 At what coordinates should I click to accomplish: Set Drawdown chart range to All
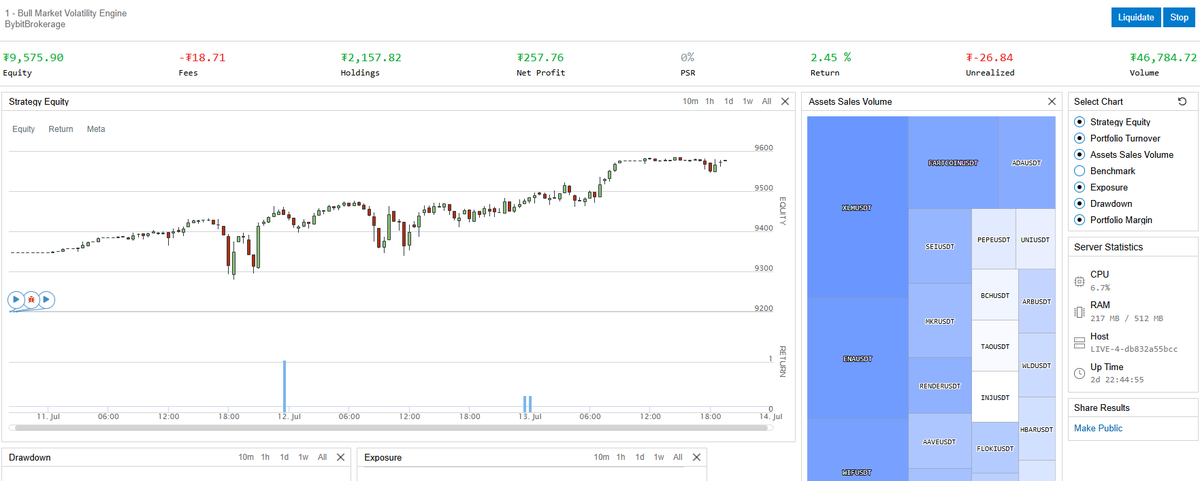click(x=322, y=457)
